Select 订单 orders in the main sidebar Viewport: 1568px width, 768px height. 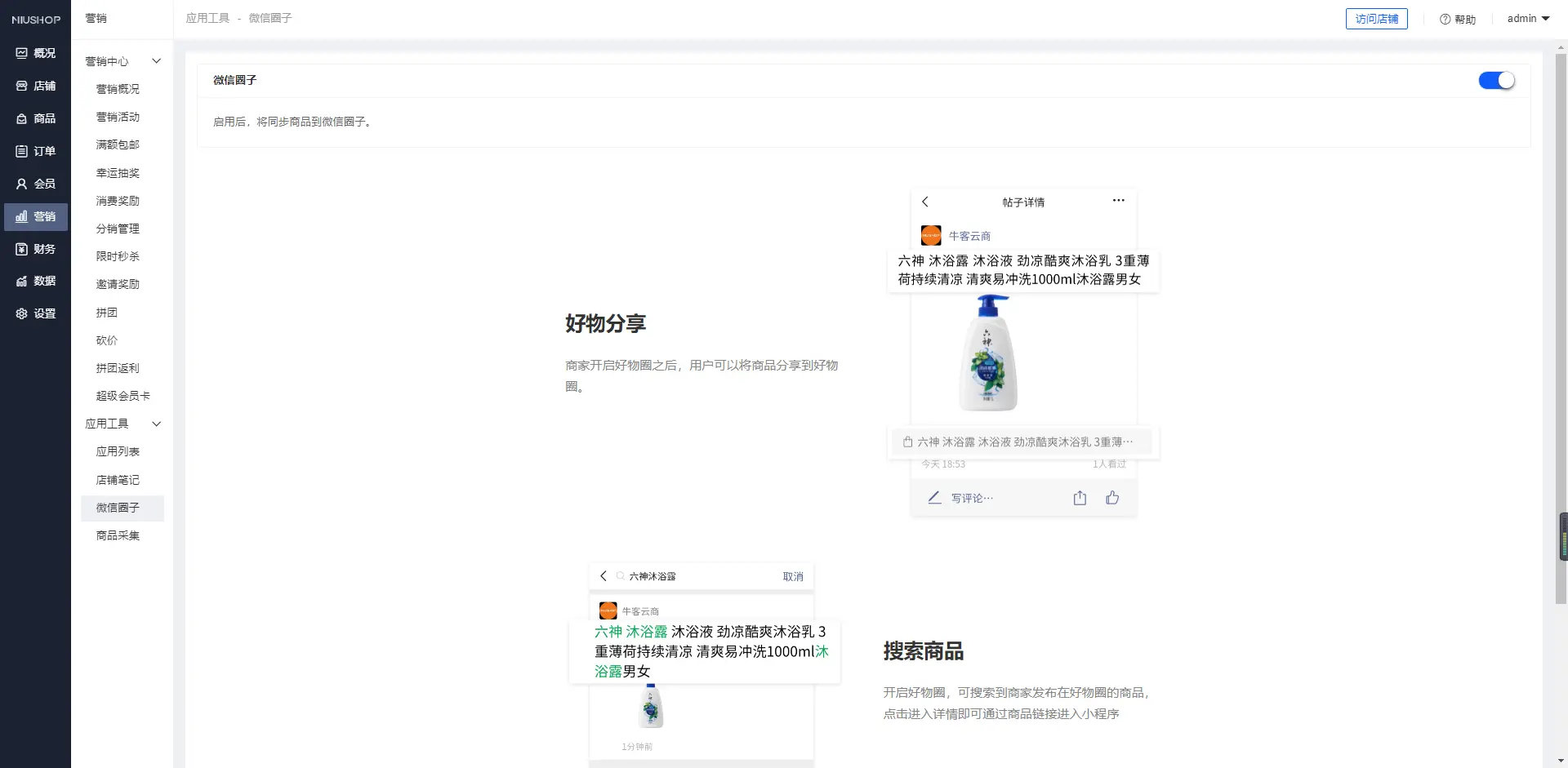pos(35,151)
